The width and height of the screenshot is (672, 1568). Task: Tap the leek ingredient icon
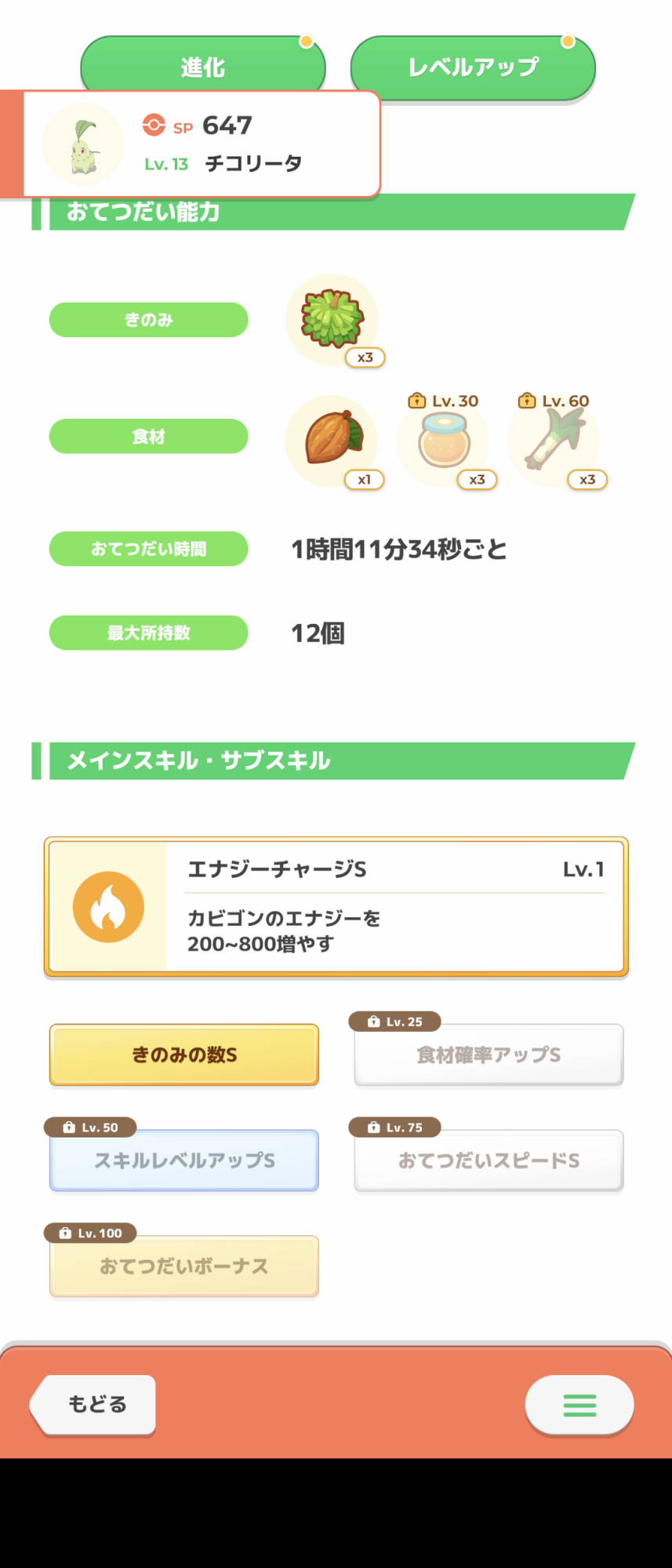pos(554,441)
